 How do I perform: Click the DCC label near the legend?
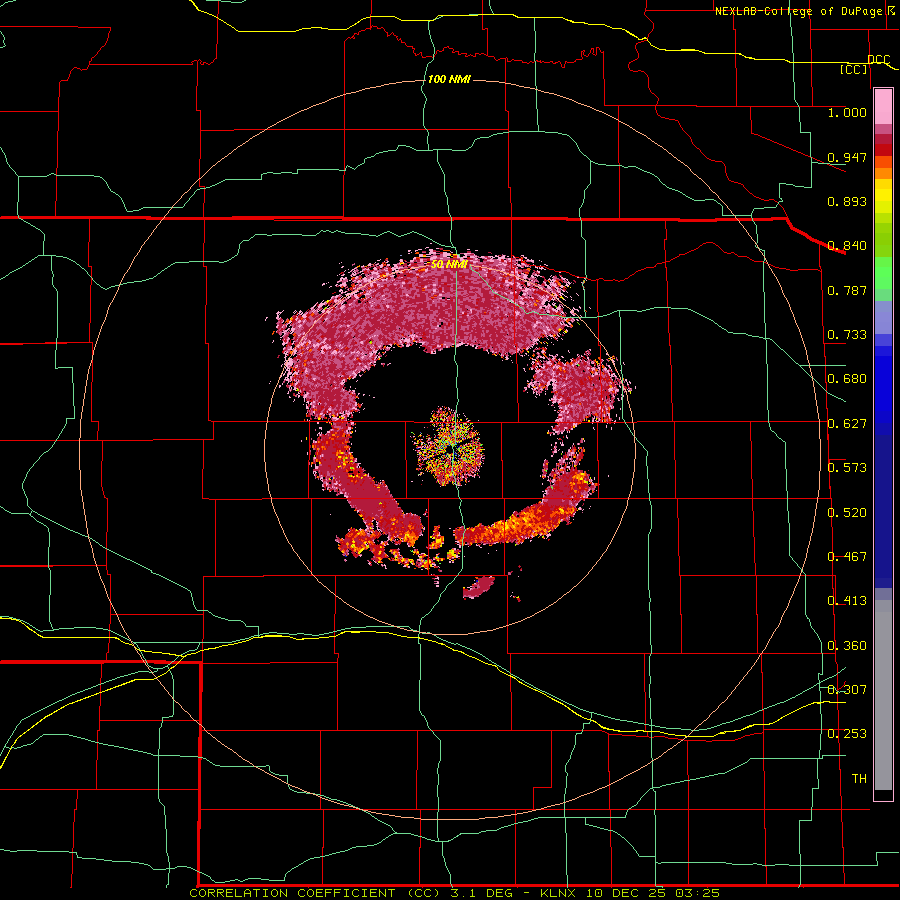pyautogui.click(x=879, y=59)
